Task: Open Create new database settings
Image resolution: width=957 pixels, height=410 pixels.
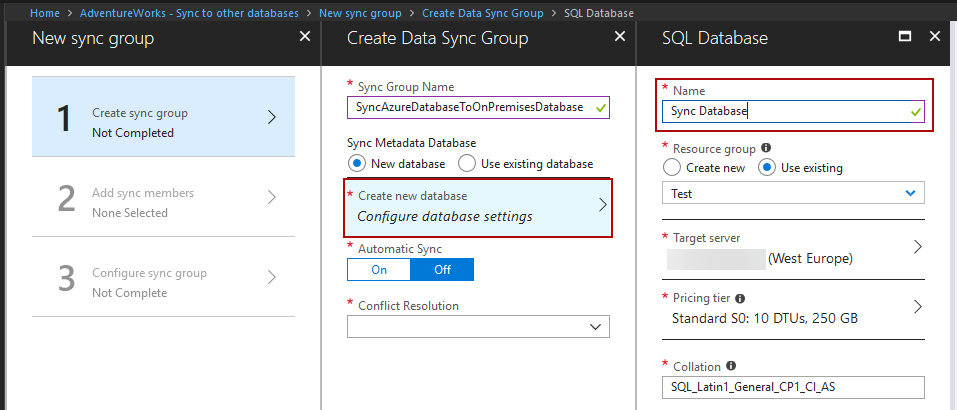Action: [478, 207]
